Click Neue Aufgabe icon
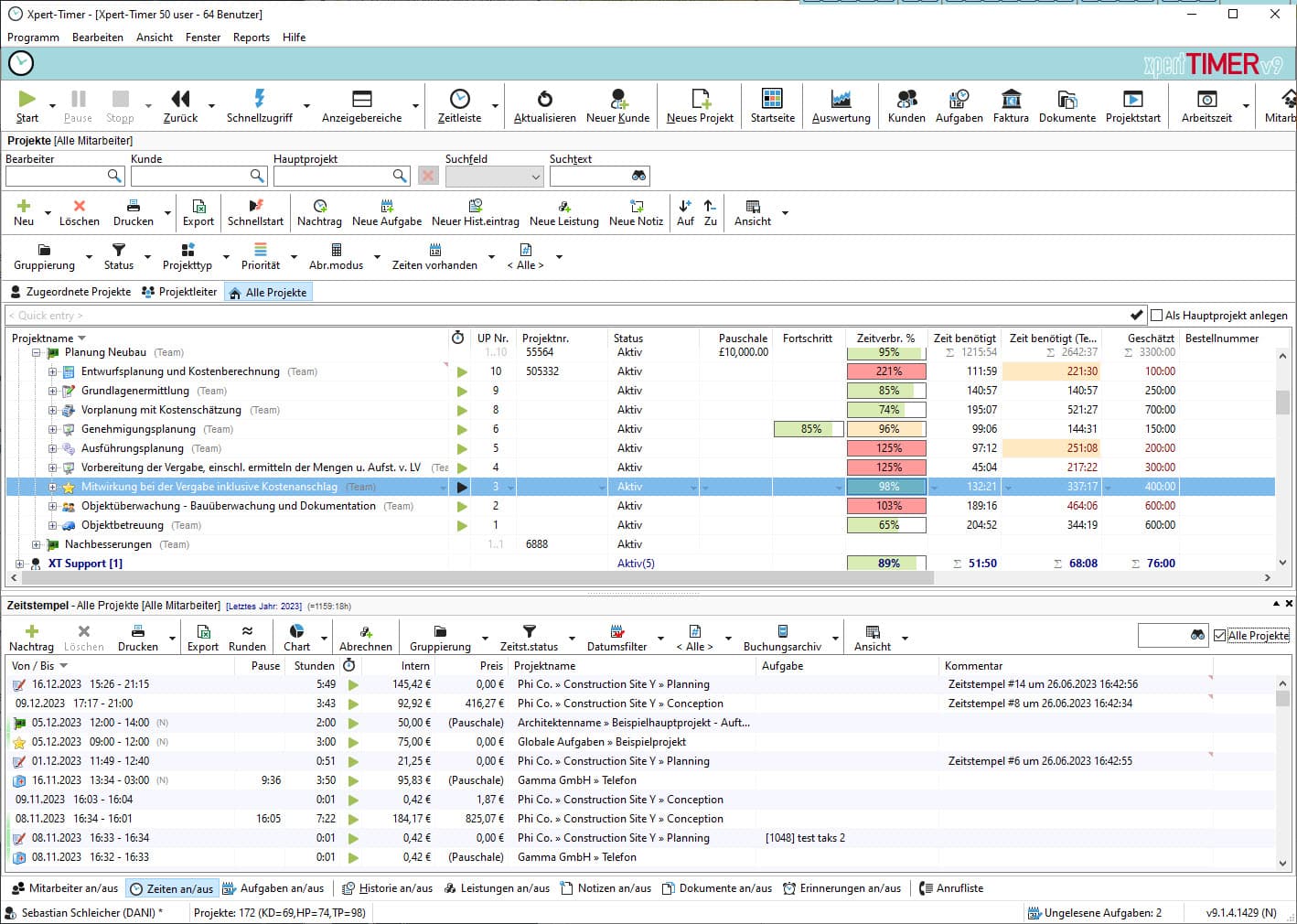Screen dimensions: 1297x924 pyautogui.click(x=387, y=212)
